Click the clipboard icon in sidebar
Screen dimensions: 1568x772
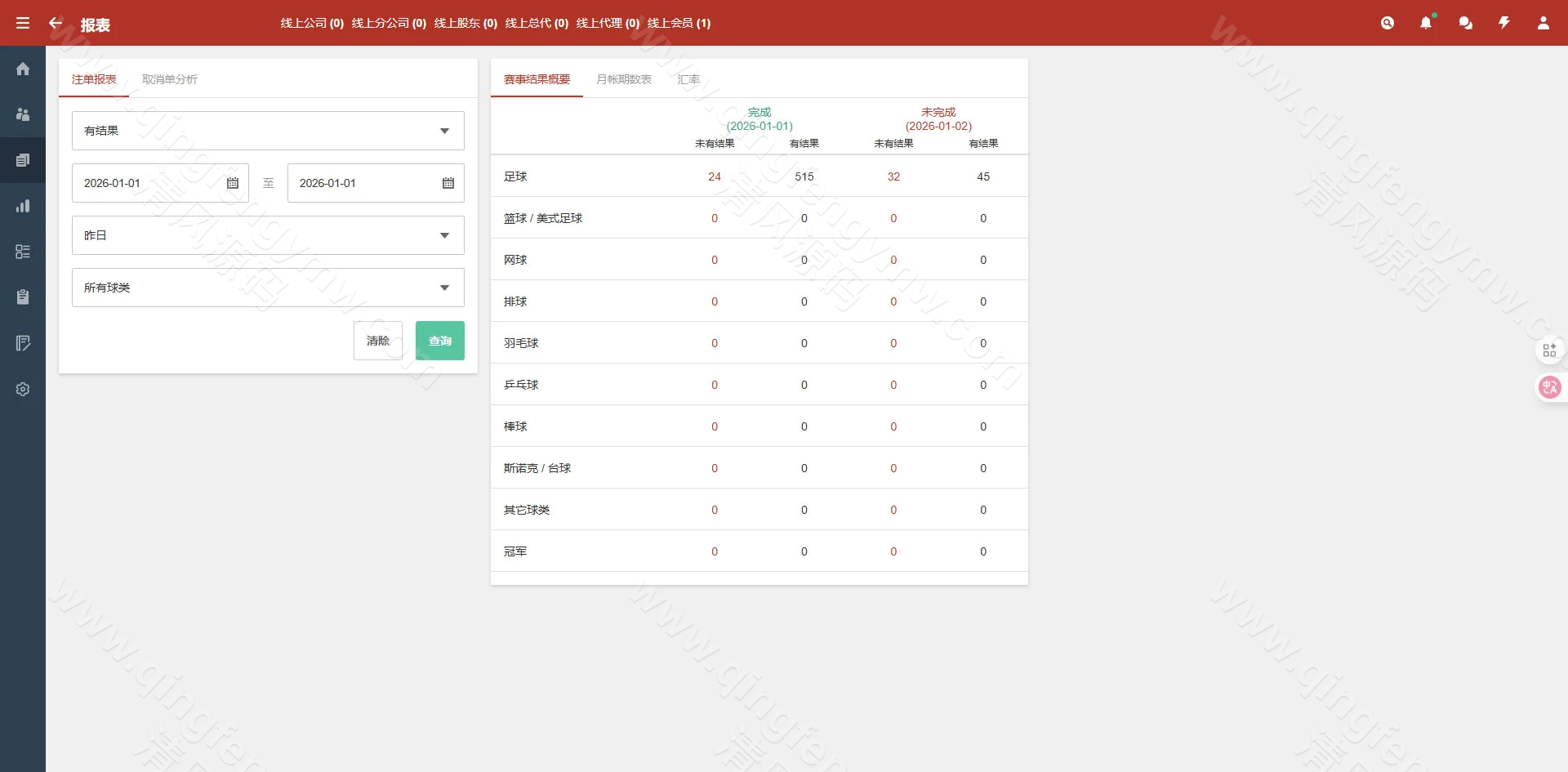click(x=23, y=297)
